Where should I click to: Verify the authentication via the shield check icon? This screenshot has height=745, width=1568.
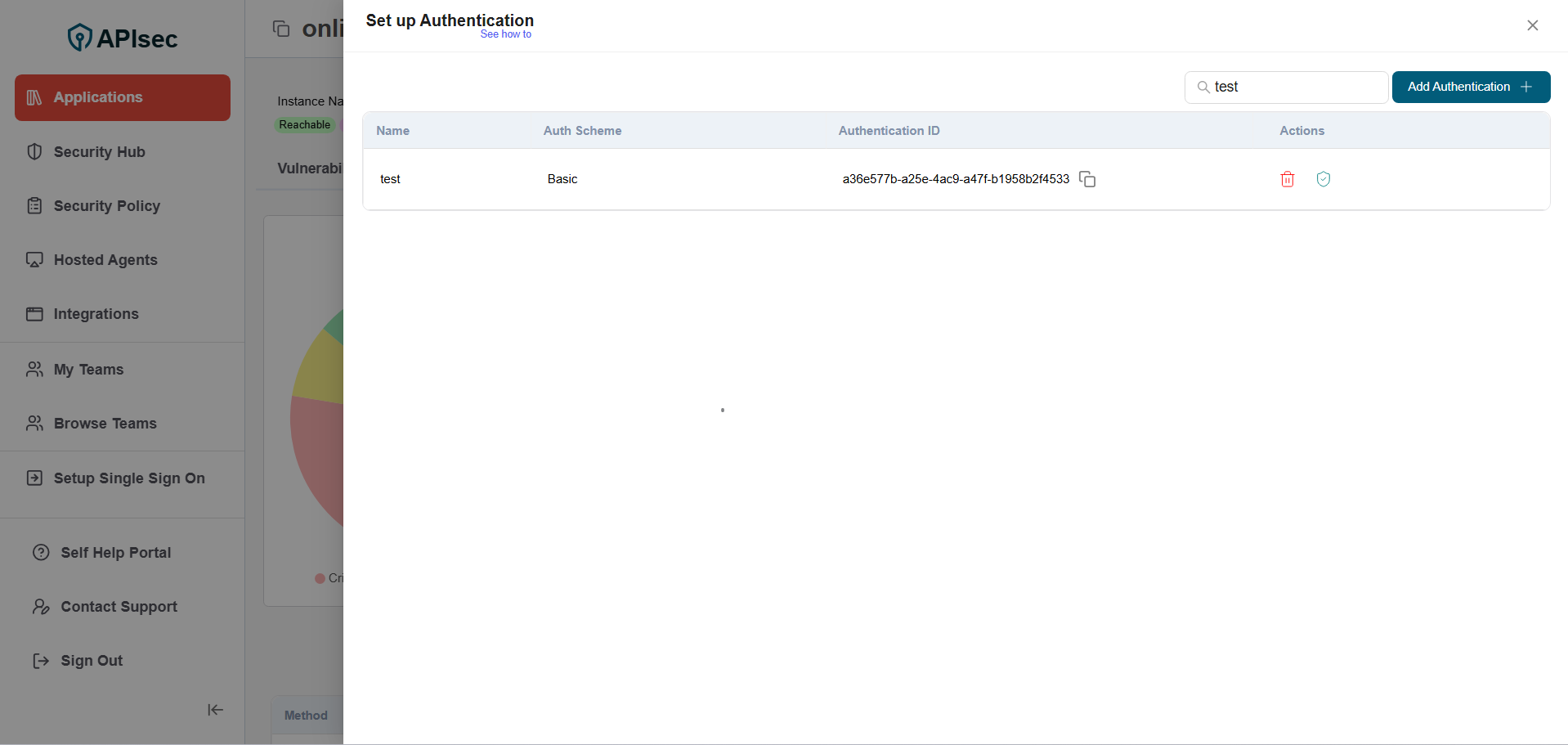(1323, 179)
